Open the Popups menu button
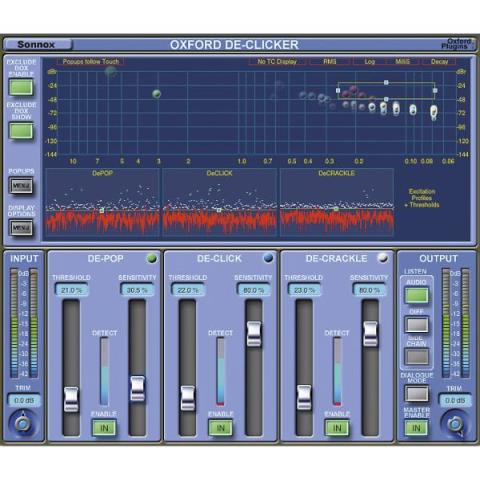 click(x=21, y=186)
